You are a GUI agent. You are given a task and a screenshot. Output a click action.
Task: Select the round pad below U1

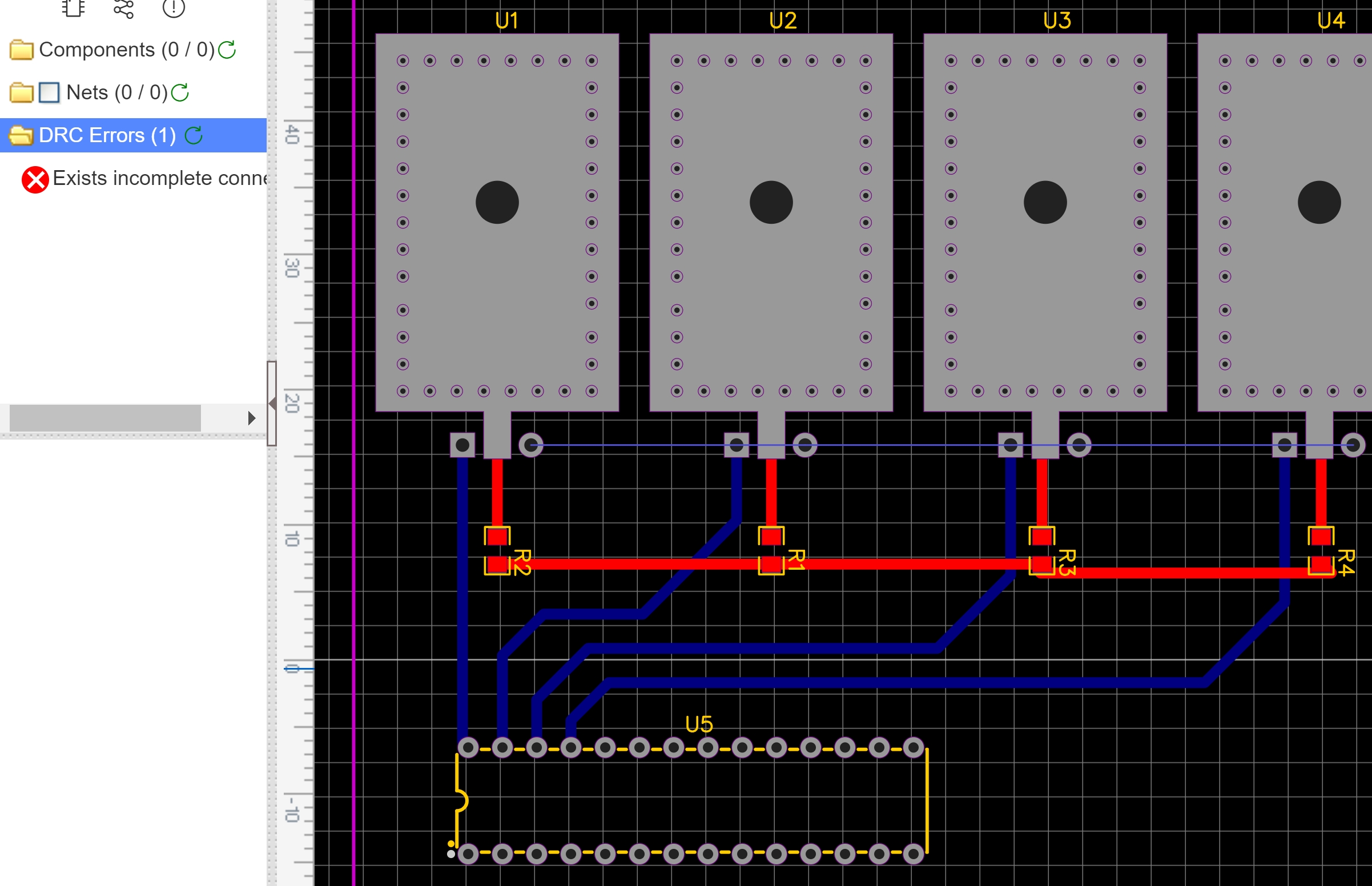[531, 445]
